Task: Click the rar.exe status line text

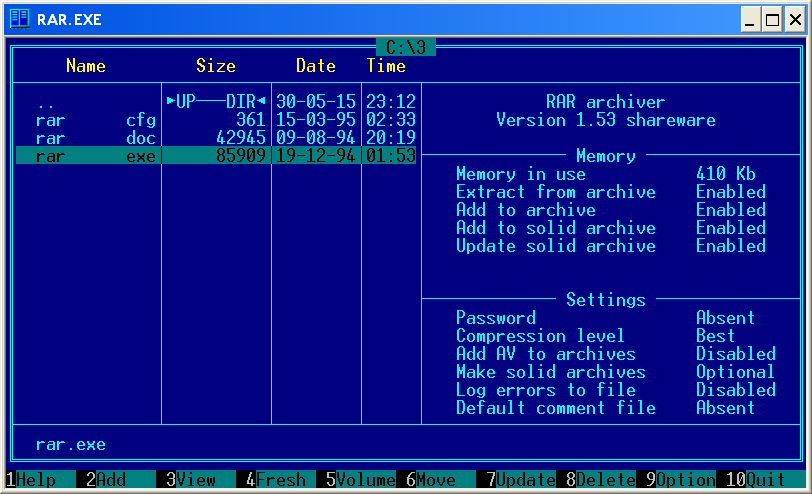Action: coord(71,444)
